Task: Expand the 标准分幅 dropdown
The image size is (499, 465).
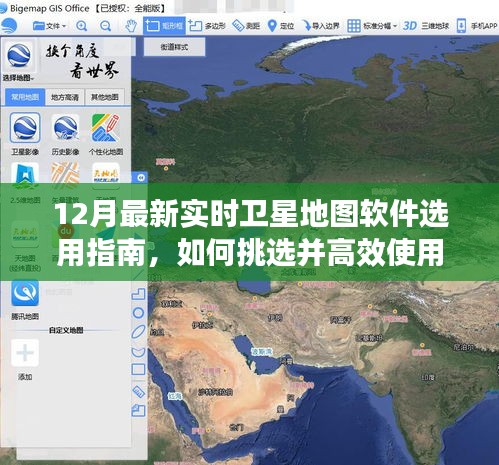Action: pyautogui.click(x=372, y=26)
